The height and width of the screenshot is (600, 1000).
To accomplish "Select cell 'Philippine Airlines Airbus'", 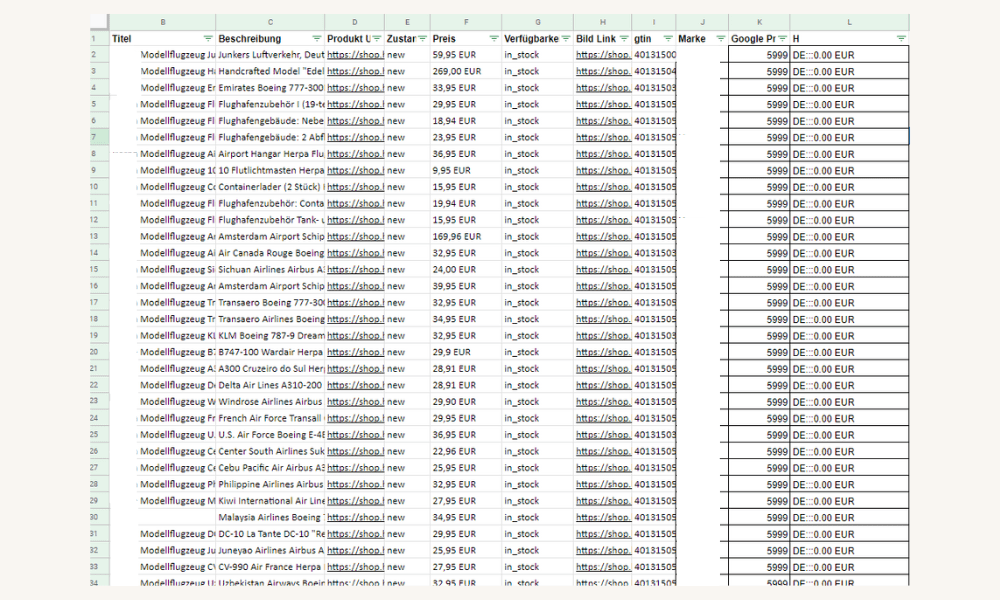I will (270, 485).
